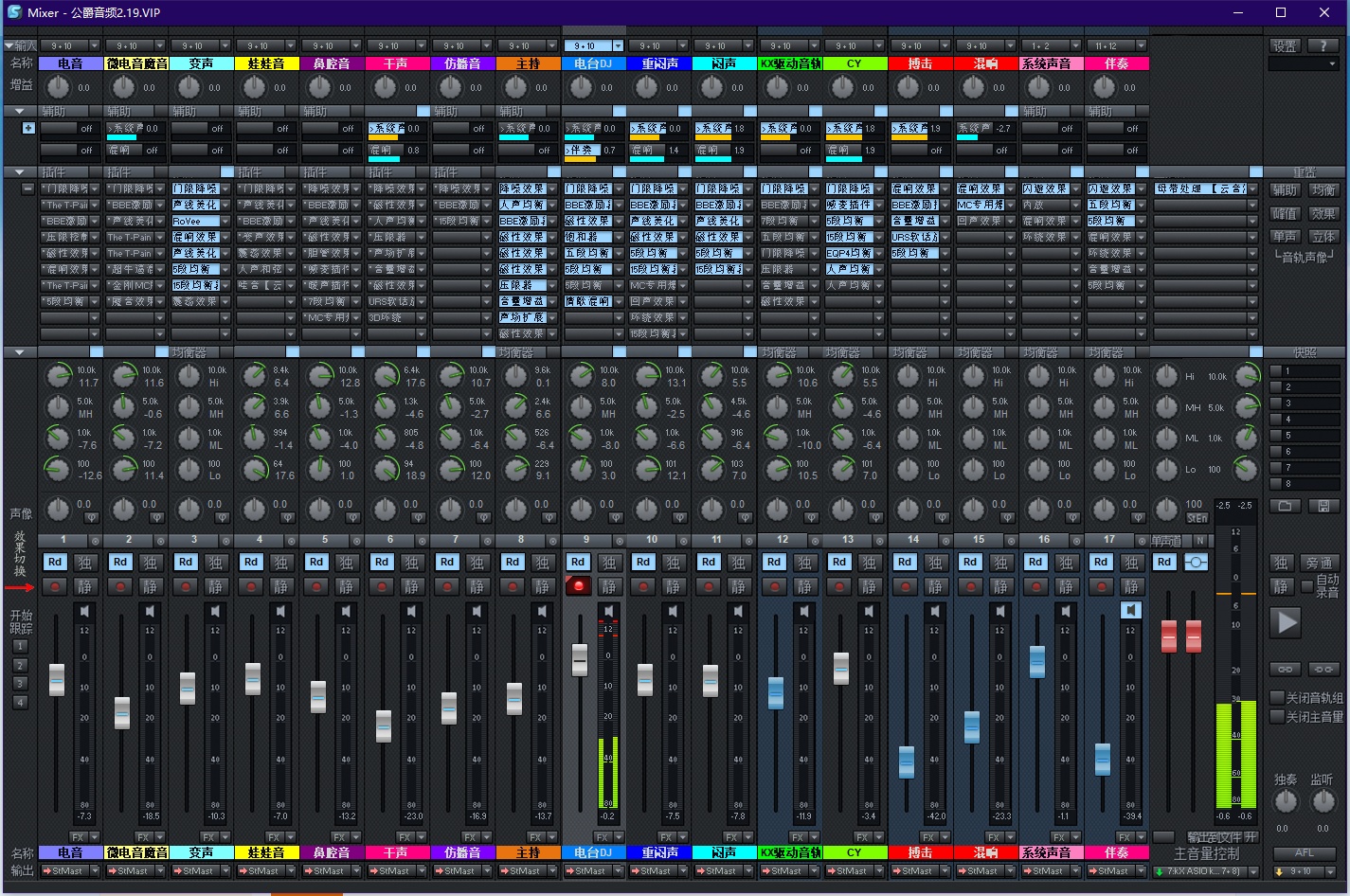Click the unlink chain icon button
This screenshot has width=1350, height=896.
[1323, 669]
